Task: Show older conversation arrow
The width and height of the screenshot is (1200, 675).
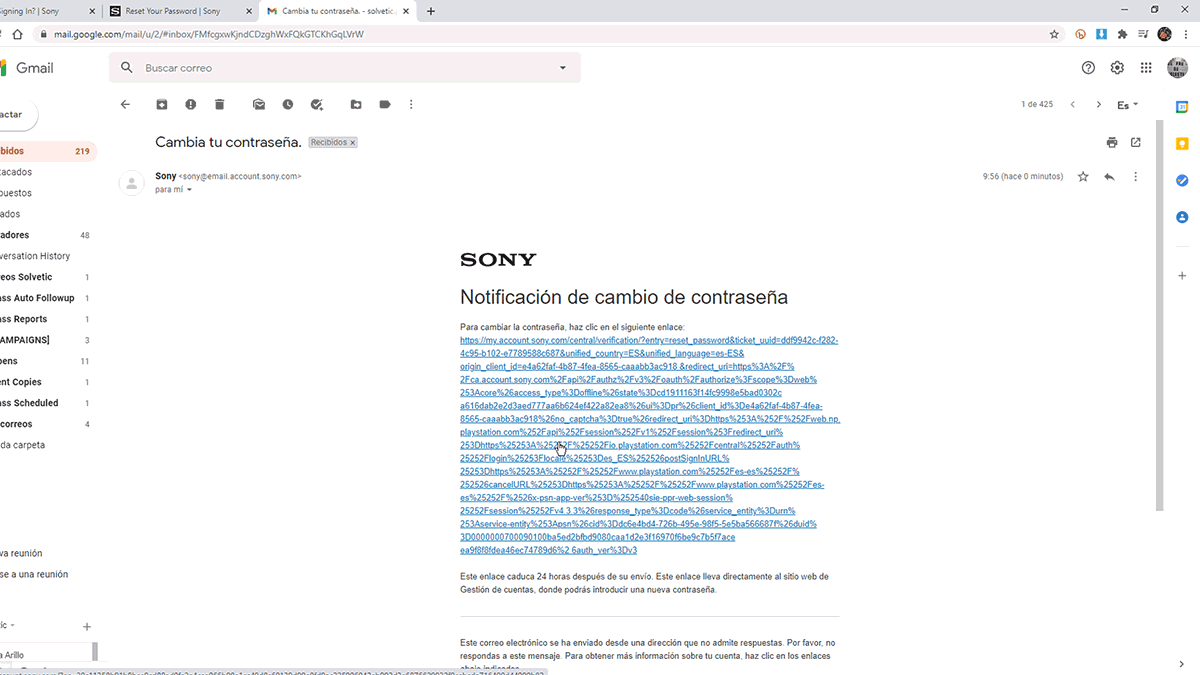Action: (x=1099, y=104)
